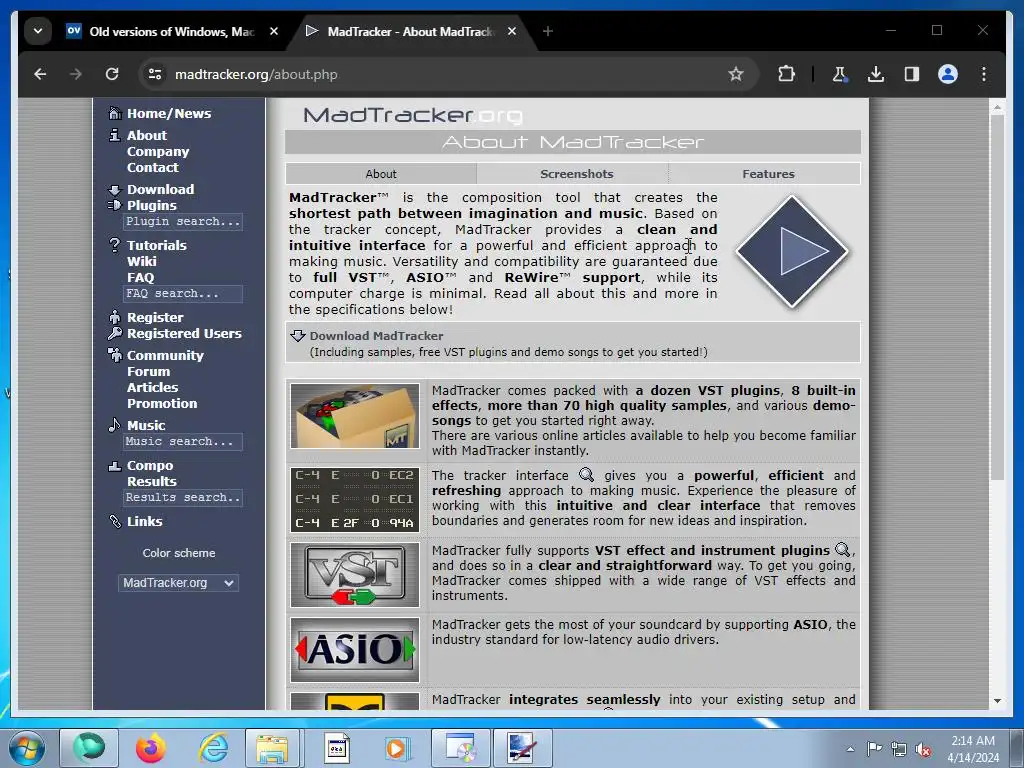Click the Register person icon

[x=115, y=317]
